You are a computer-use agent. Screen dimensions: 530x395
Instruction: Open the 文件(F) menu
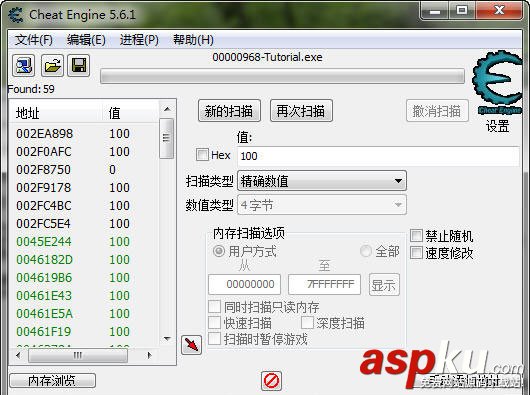[33, 40]
